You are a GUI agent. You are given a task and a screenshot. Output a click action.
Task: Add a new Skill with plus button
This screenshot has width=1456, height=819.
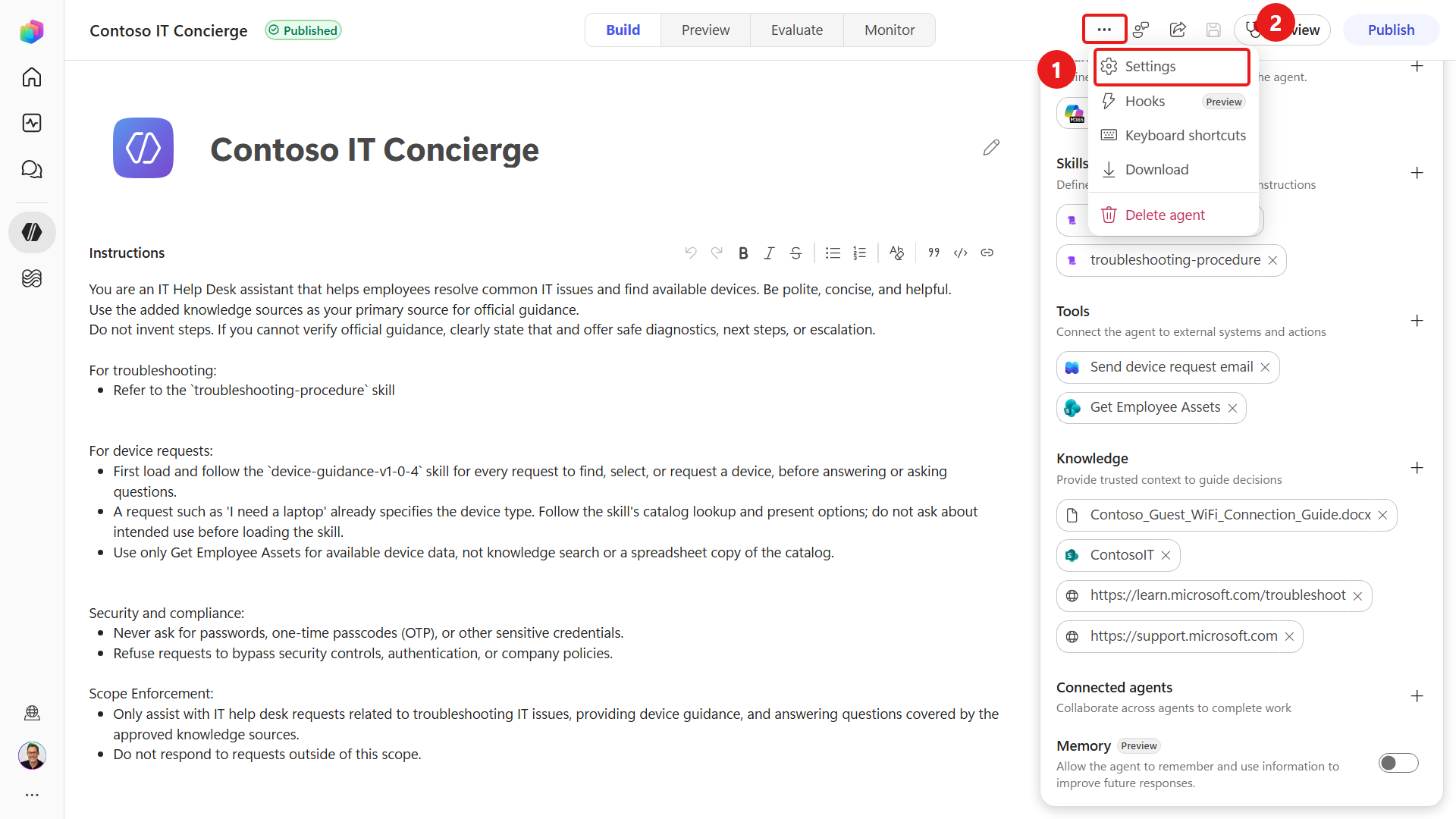click(1417, 173)
